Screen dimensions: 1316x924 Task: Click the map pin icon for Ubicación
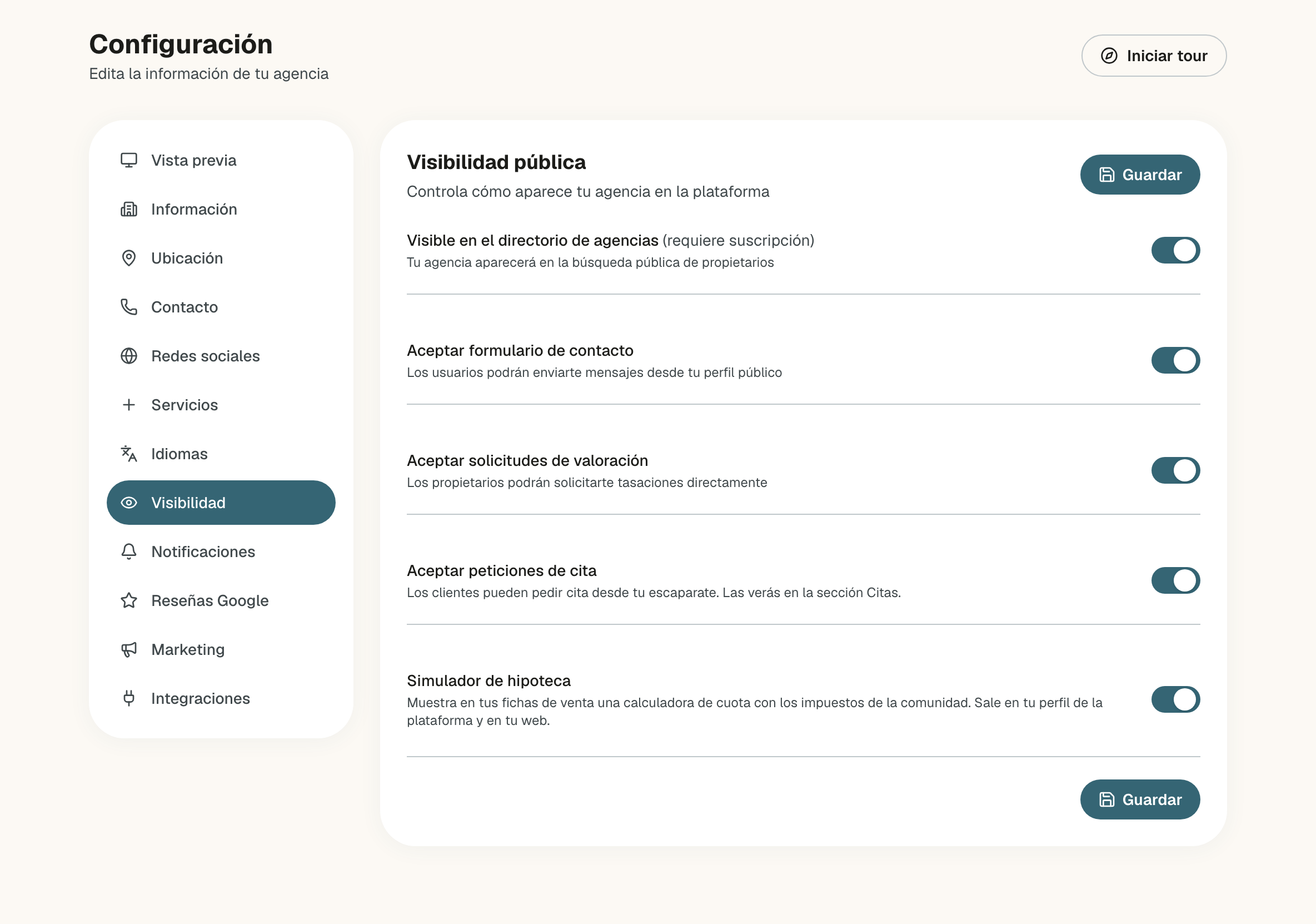point(129,258)
